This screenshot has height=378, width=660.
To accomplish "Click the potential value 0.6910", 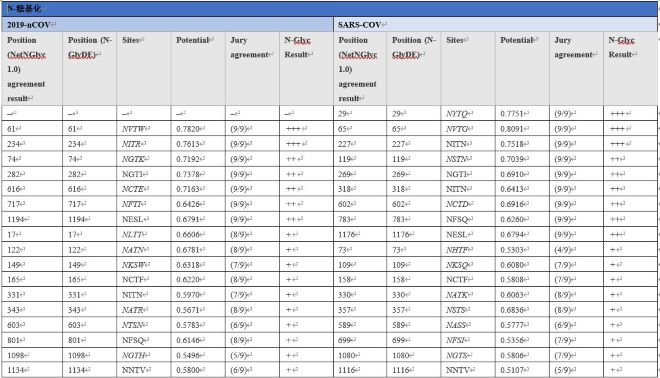I will (512, 174).
